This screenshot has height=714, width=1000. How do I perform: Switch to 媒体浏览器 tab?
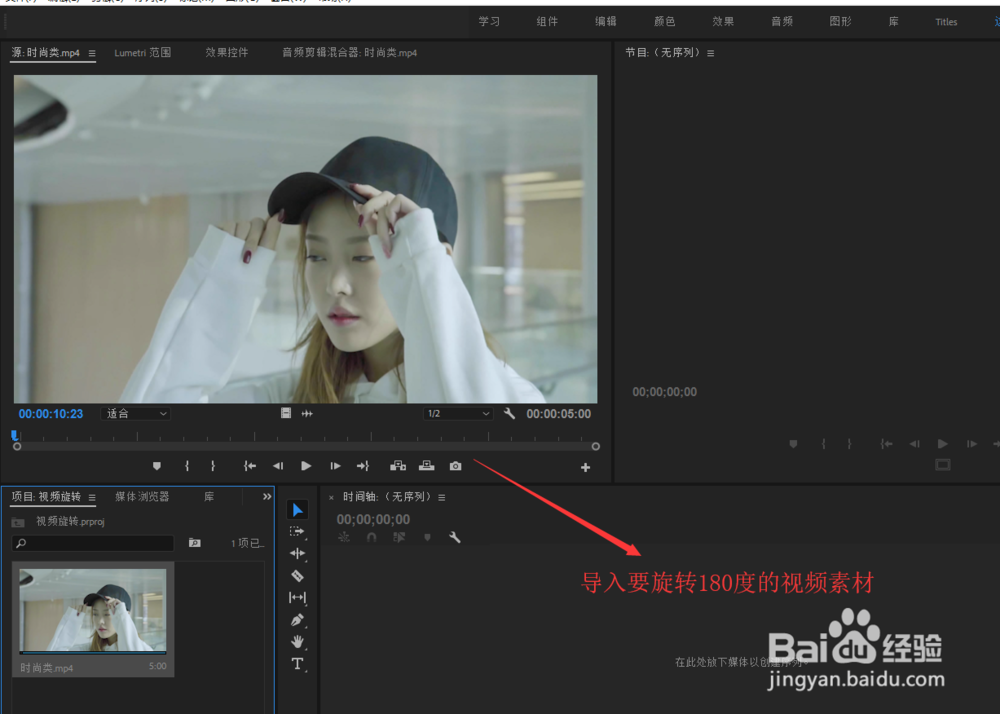(142, 497)
